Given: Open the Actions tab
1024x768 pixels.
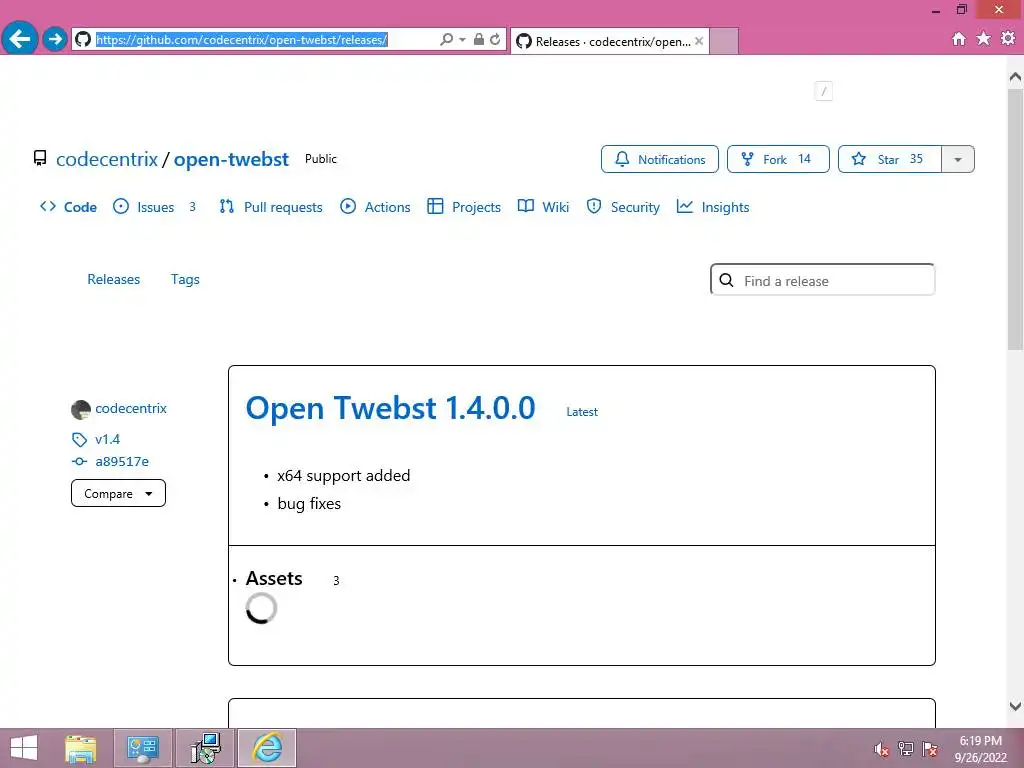Looking at the screenshot, I should (x=376, y=207).
